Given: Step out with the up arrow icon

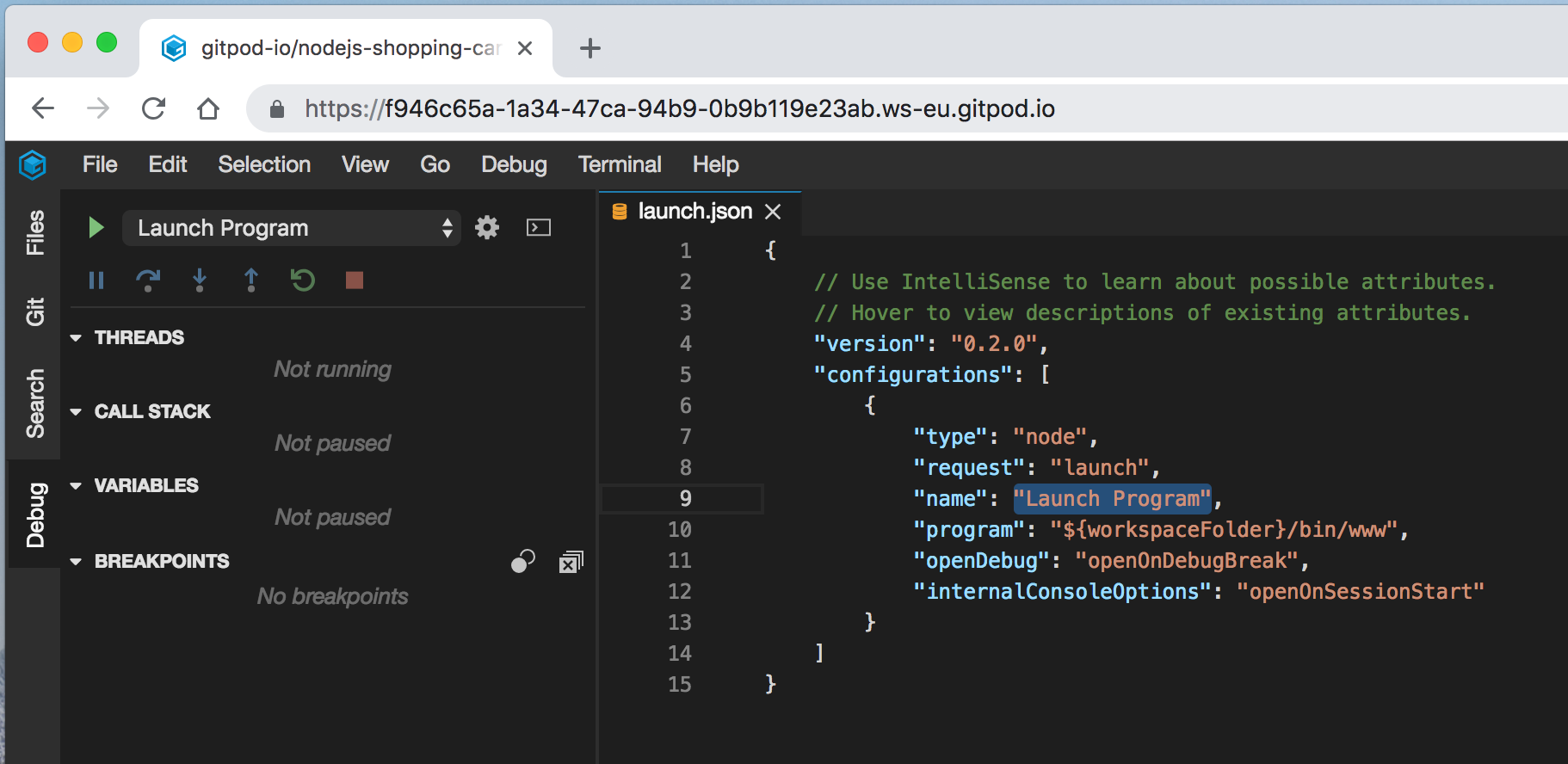Looking at the screenshot, I should tap(251, 280).
